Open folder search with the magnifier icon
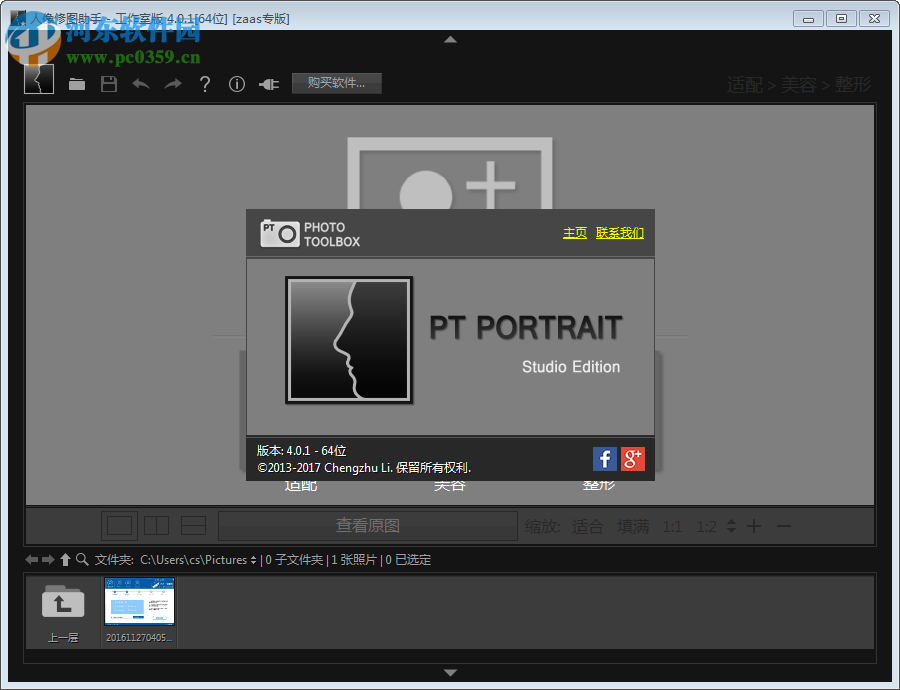The height and width of the screenshot is (690, 900). (x=84, y=559)
